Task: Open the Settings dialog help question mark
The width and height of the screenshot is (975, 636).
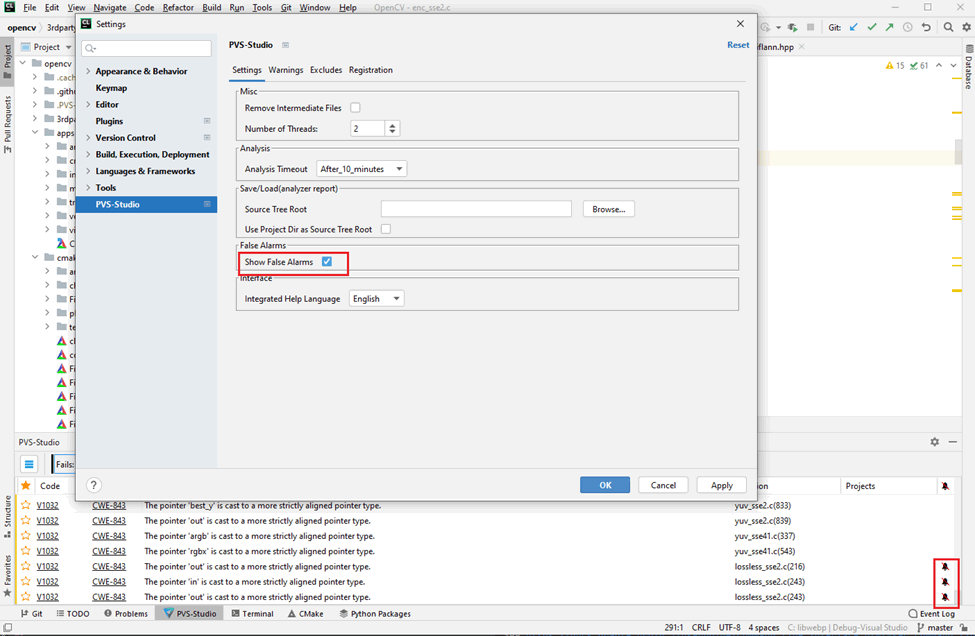Action: (93, 485)
